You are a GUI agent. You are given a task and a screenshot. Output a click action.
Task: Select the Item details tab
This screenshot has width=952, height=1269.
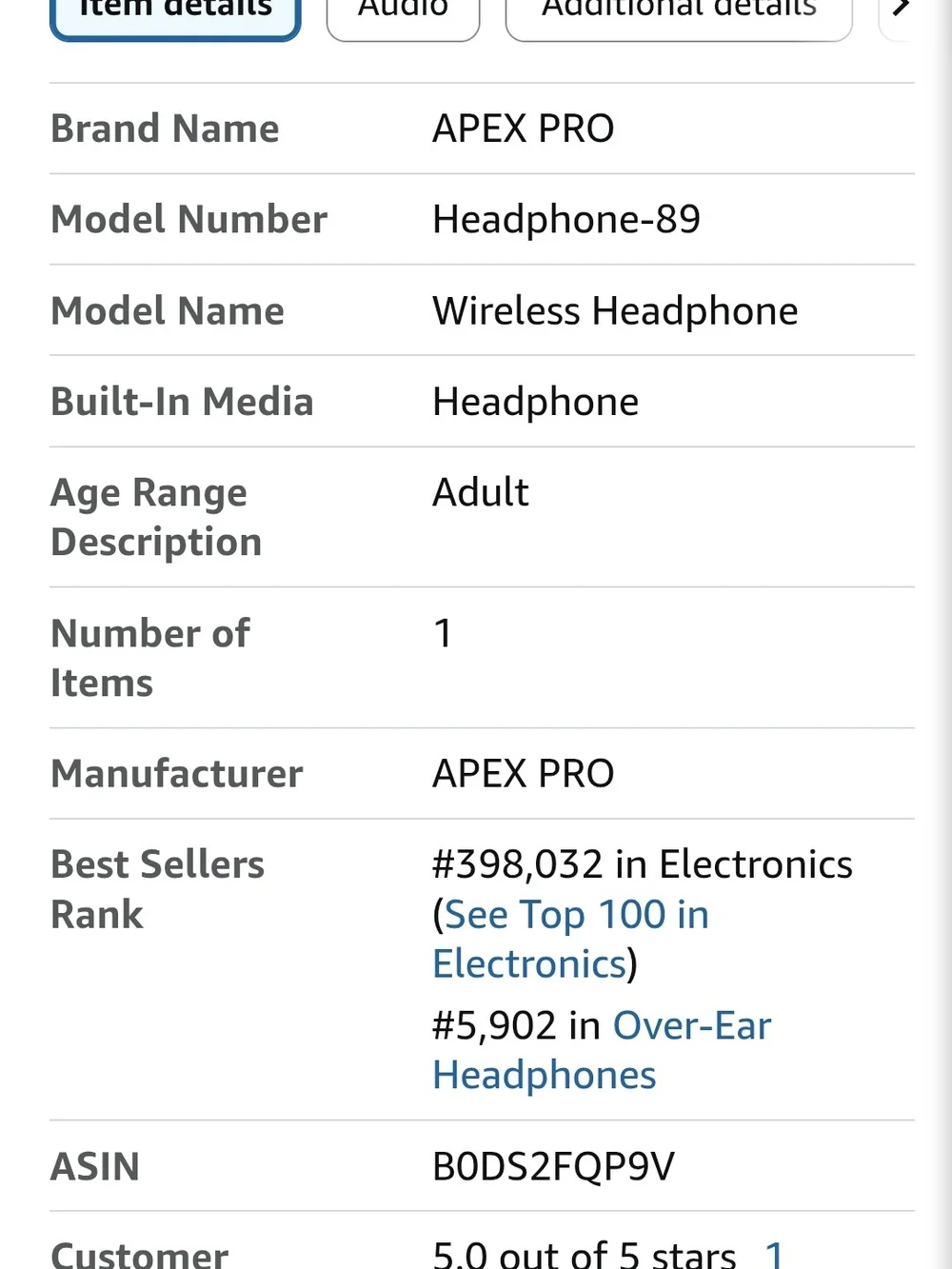click(175, 14)
